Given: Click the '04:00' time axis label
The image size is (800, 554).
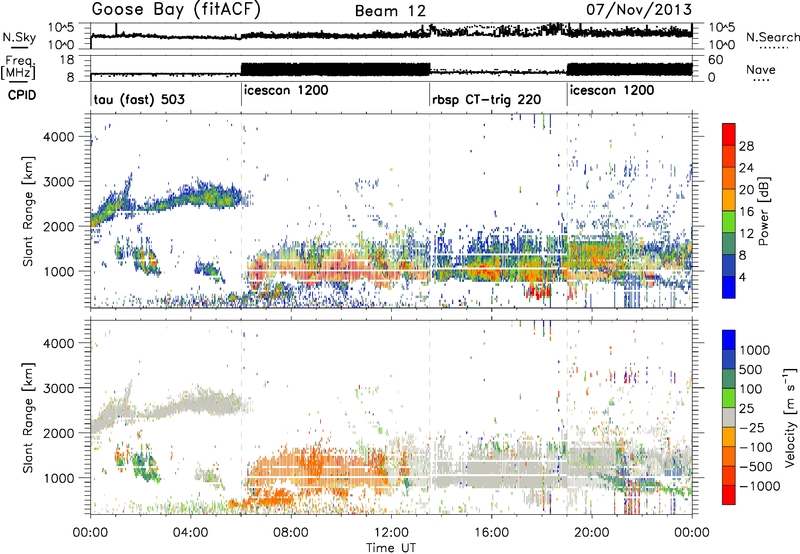Looking at the screenshot, I should click(191, 533).
